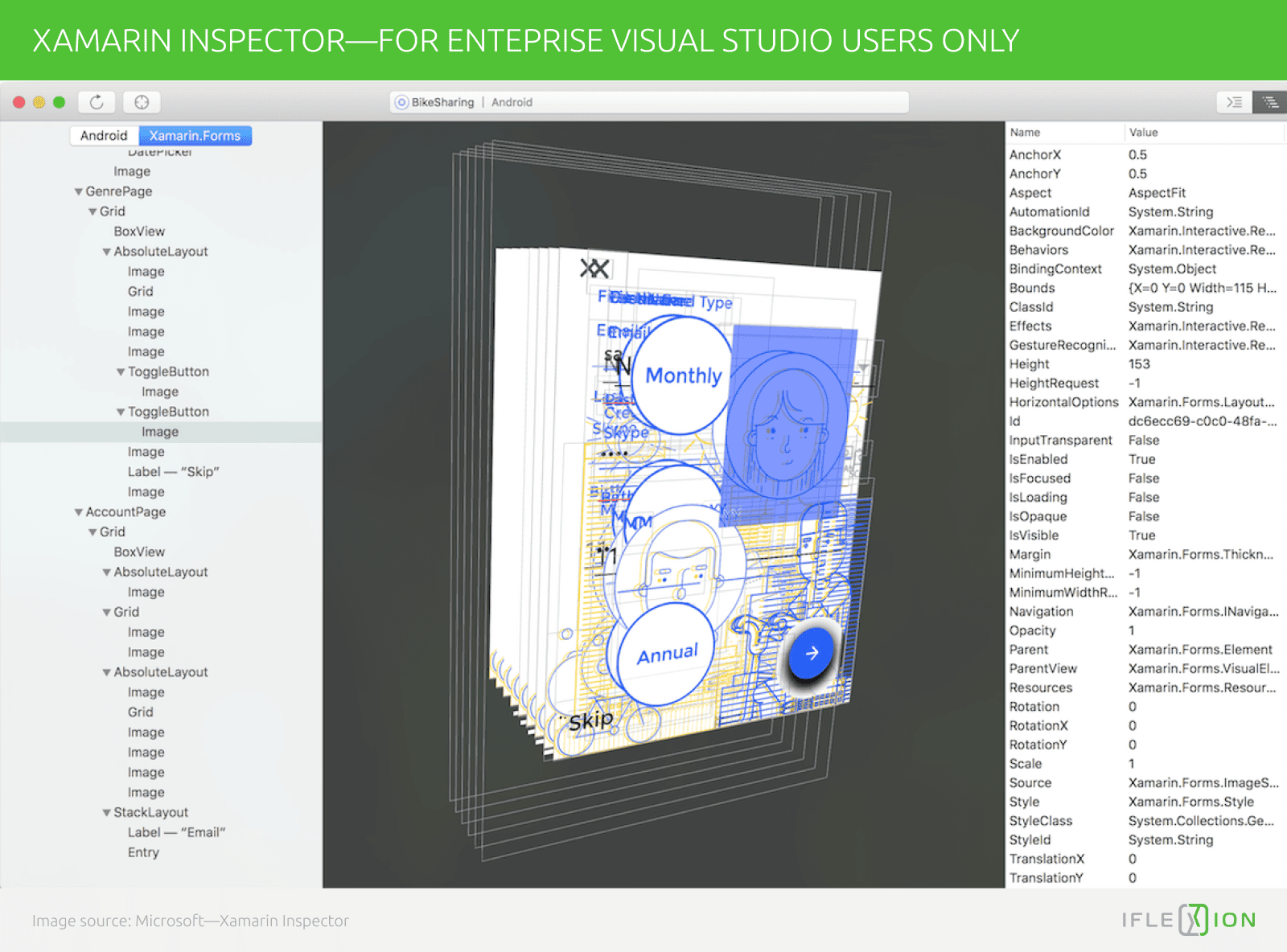Select the Label — "Email" tree item
The width and height of the screenshot is (1287, 952).
point(176,832)
